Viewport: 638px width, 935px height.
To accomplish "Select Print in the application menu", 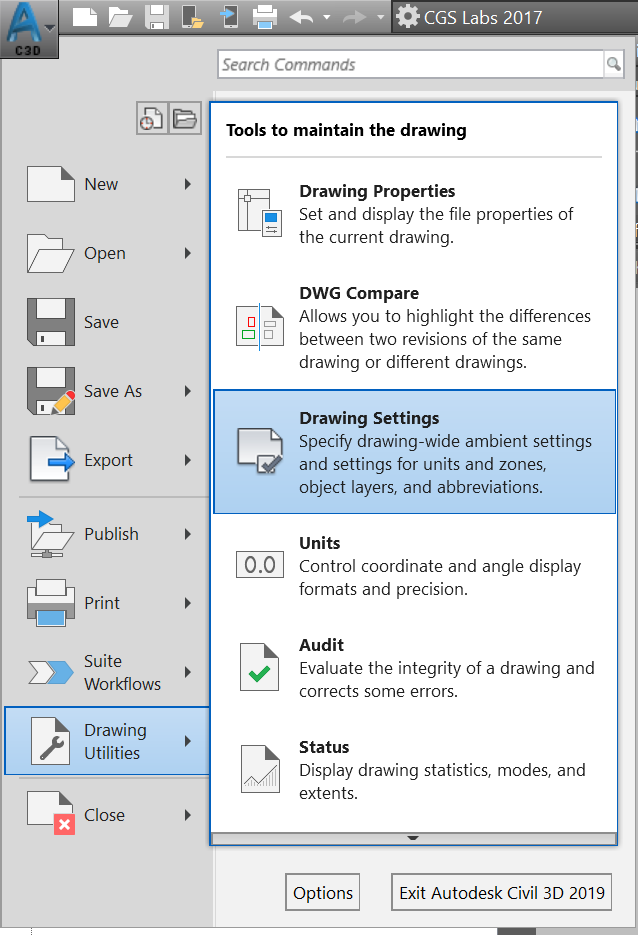I will coord(106,603).
